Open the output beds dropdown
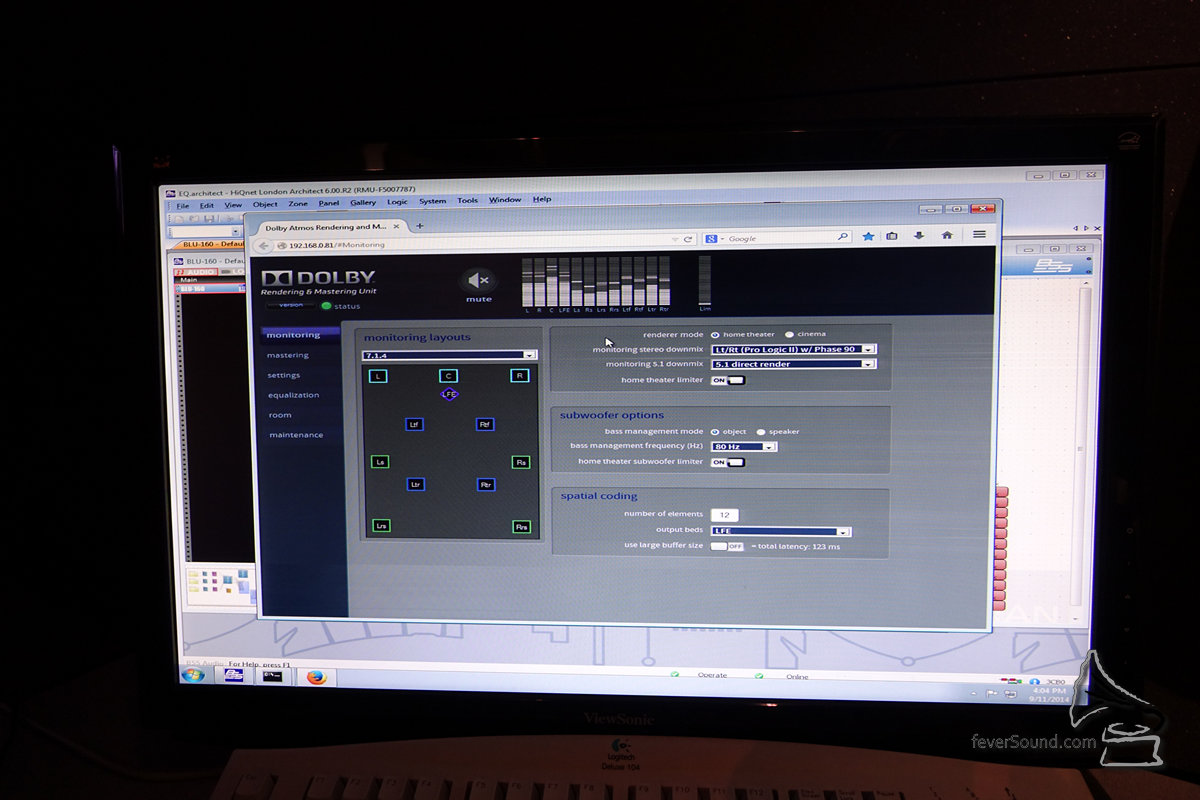 pyautogui.click(x=781, y=532)
